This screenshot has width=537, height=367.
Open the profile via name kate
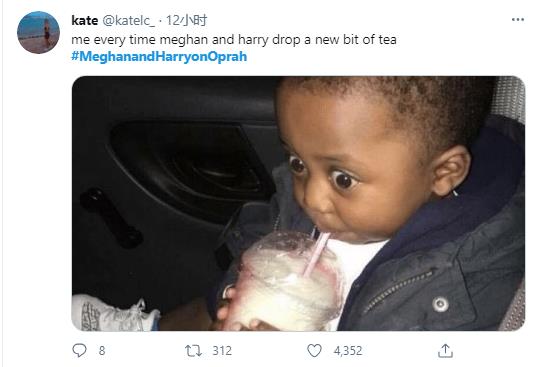tap(85, 21)
